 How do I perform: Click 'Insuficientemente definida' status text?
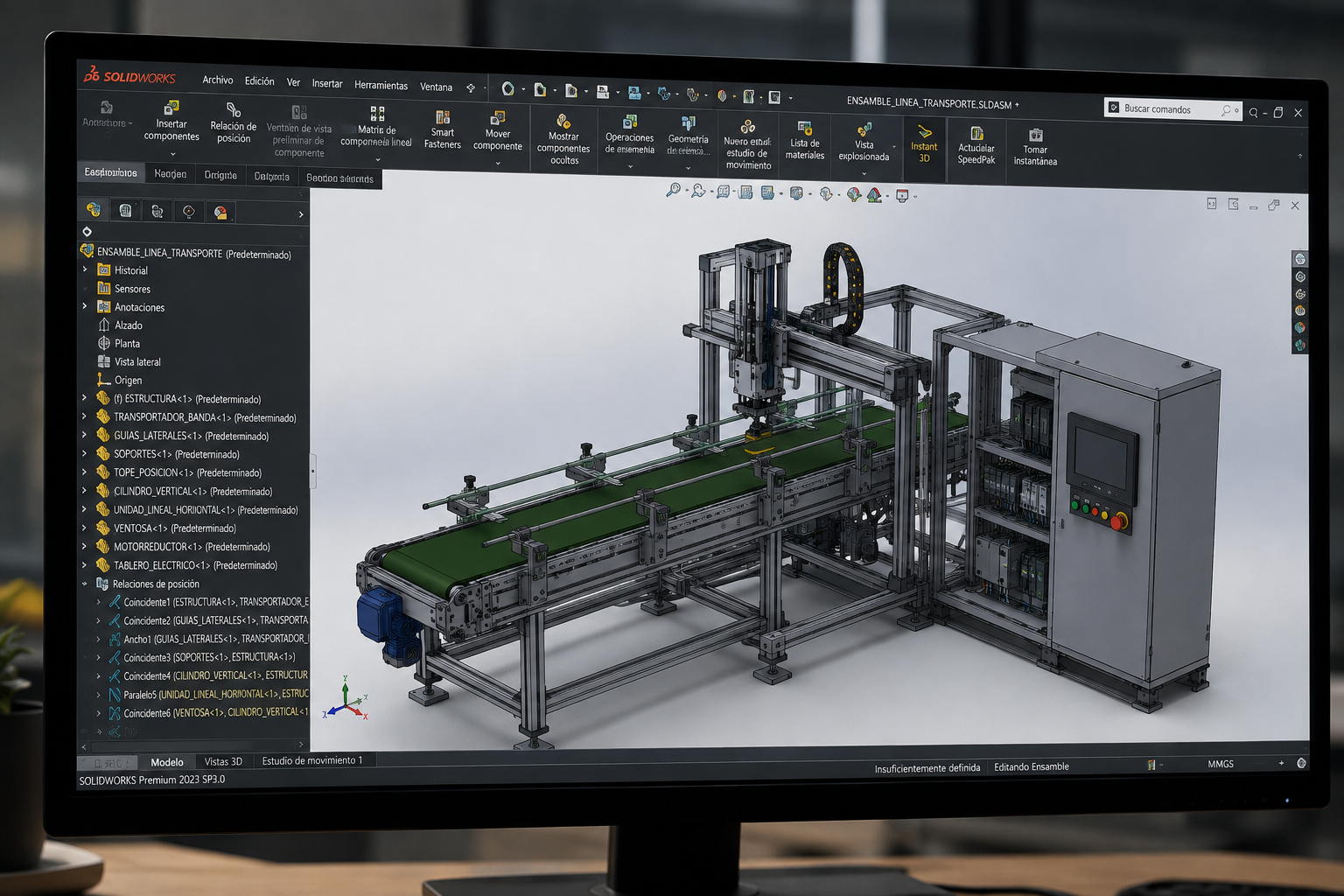tap(927, 768)
